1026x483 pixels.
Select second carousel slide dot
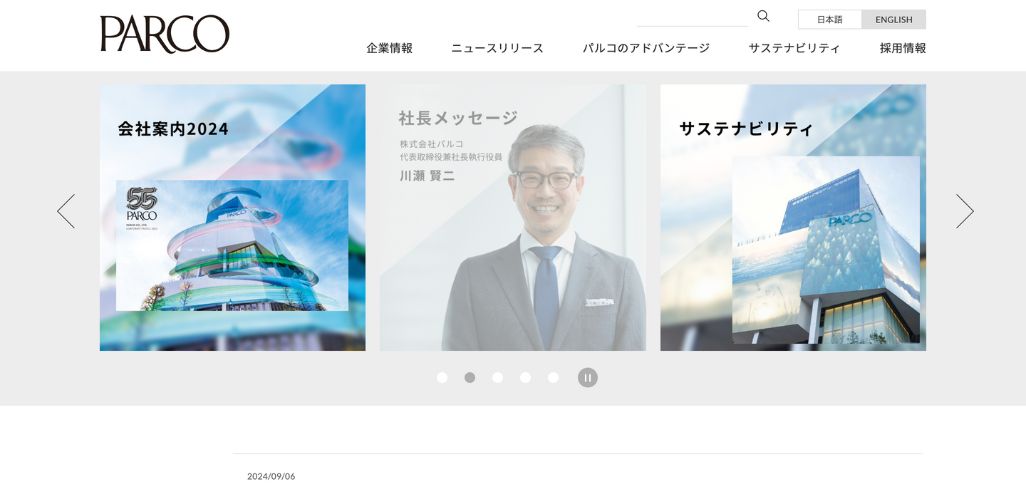click(x=470, y=378)
